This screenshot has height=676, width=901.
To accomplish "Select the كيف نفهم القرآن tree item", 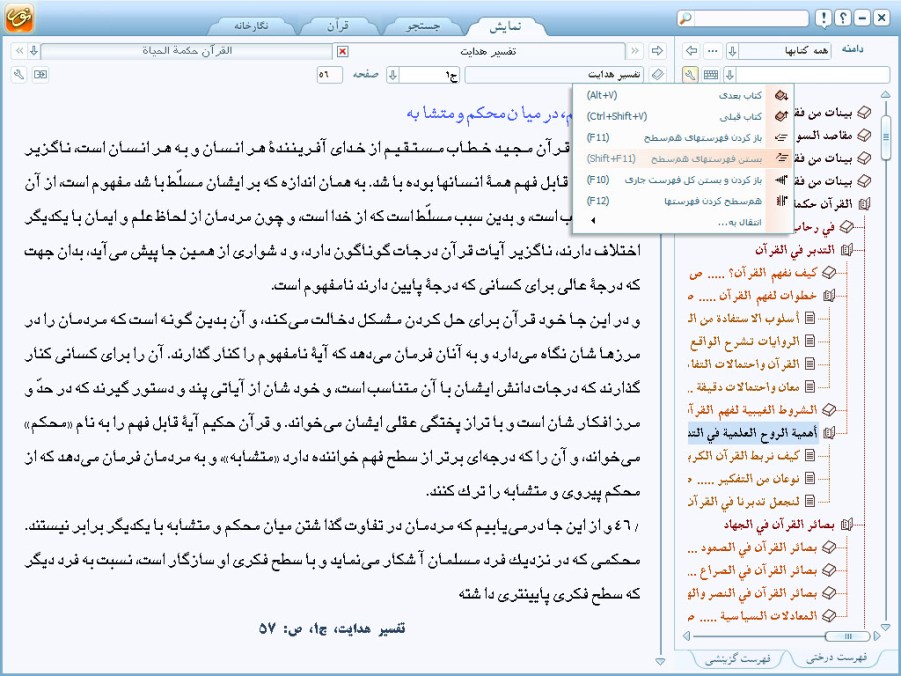I will pyautogui.click(x=753, y=272).
